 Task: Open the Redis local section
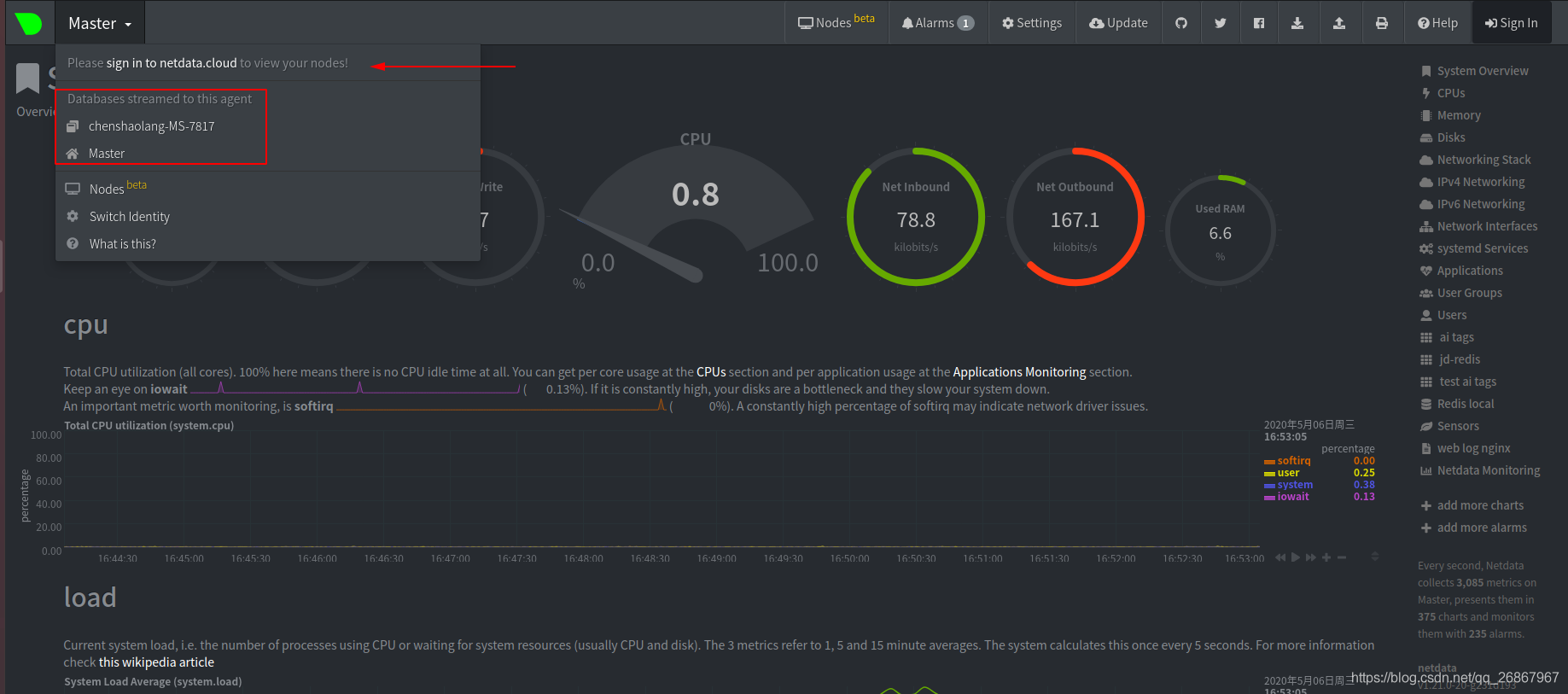click(x=1466, y=404)
